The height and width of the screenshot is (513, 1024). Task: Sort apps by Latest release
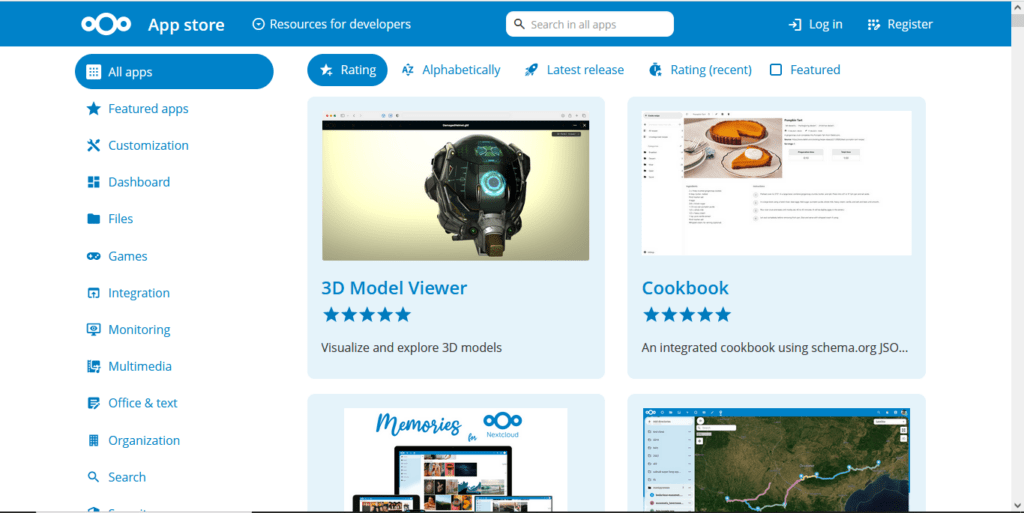click(x=574, y=70)
